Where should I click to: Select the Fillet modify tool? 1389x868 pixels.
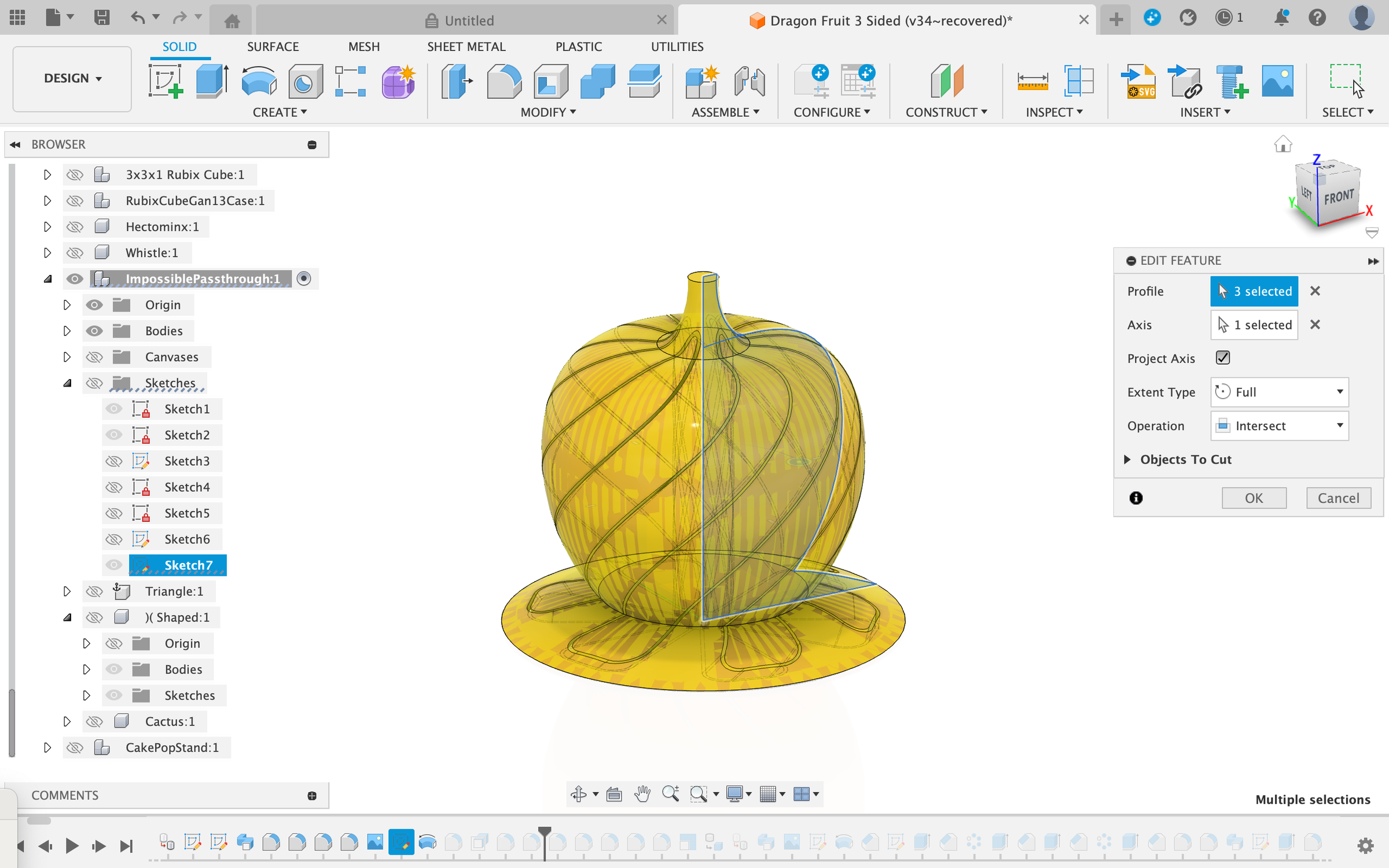click(504, 81)
